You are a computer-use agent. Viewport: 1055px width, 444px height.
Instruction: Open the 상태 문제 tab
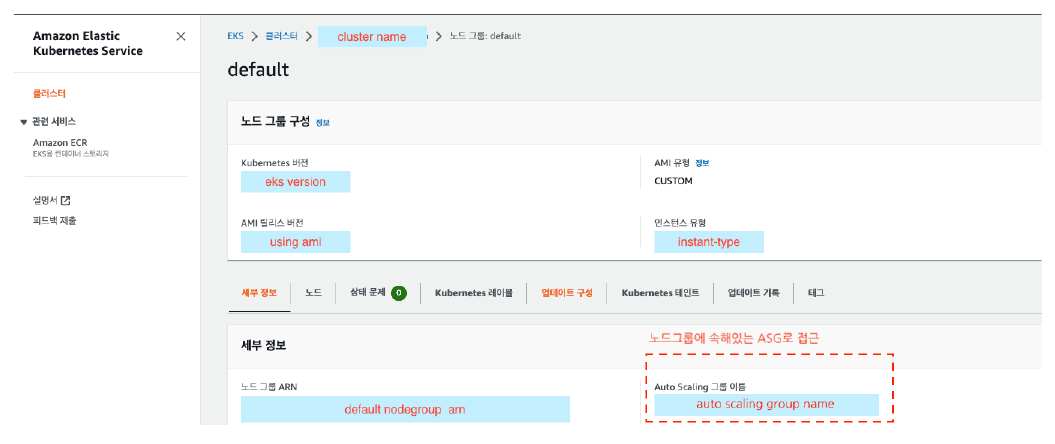pyautogui.click(x=366, y=293)
